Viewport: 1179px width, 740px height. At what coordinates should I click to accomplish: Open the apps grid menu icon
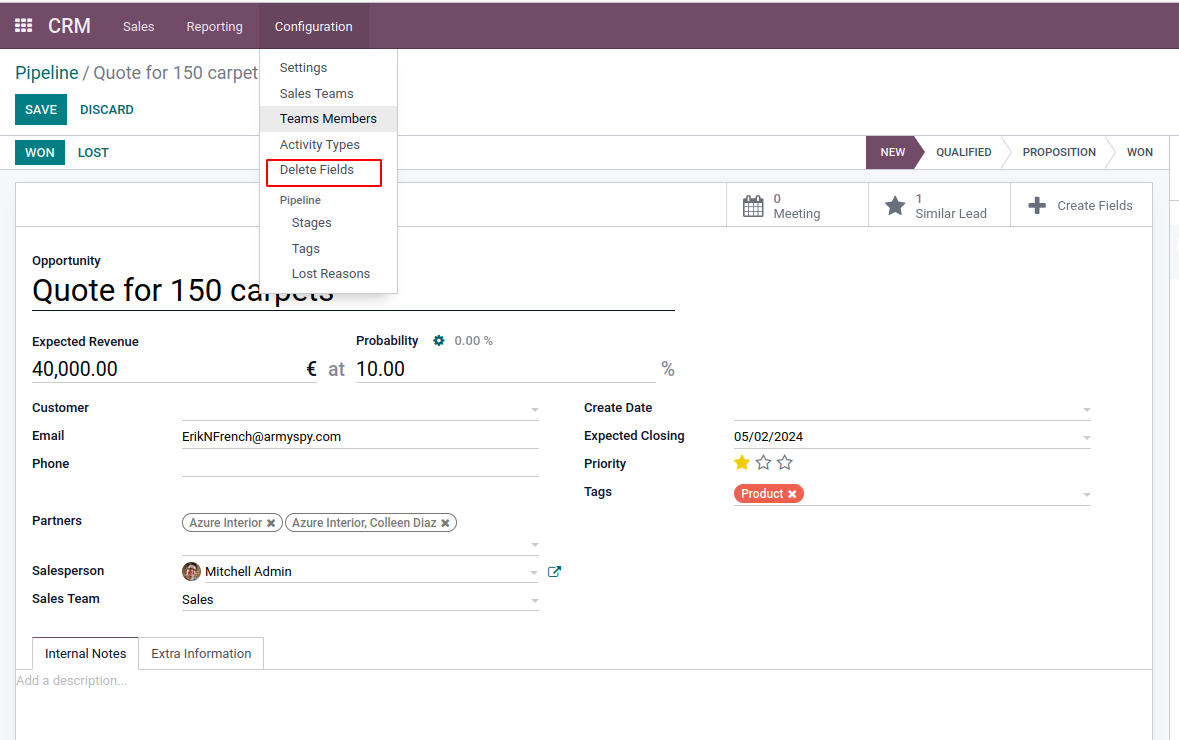coord(23,26)
